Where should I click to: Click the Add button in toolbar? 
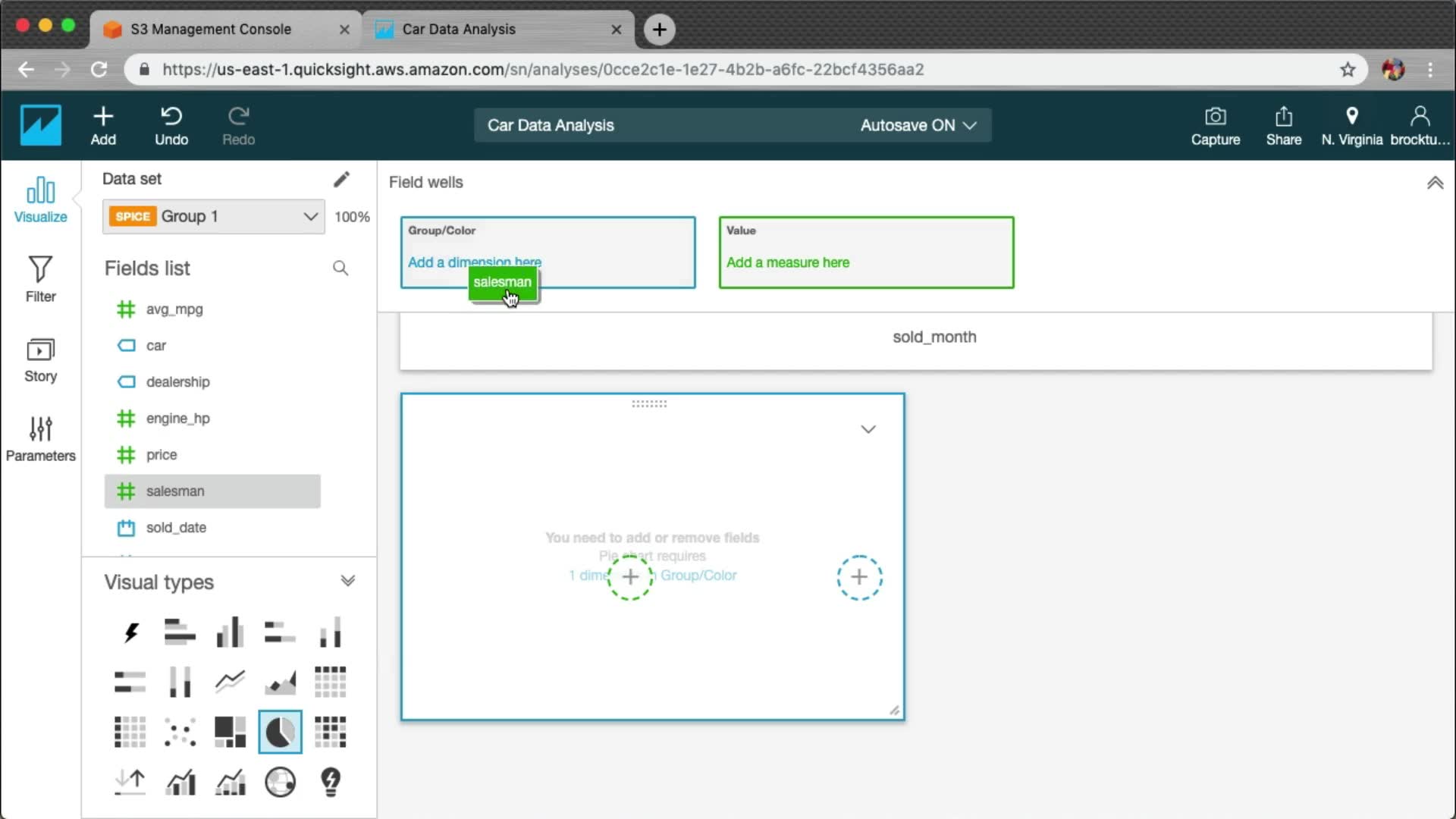coord(103,125)
